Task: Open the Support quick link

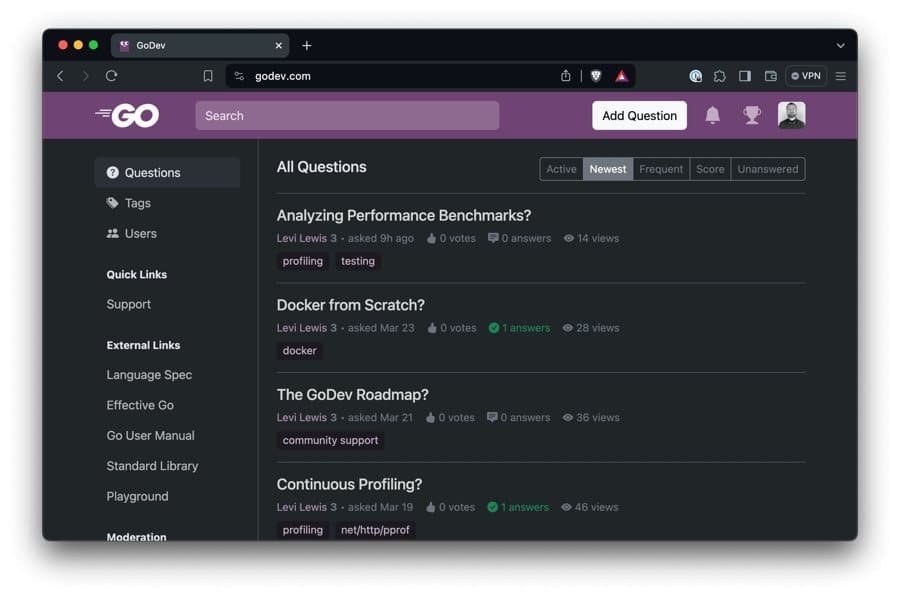Action: [129, 304]
